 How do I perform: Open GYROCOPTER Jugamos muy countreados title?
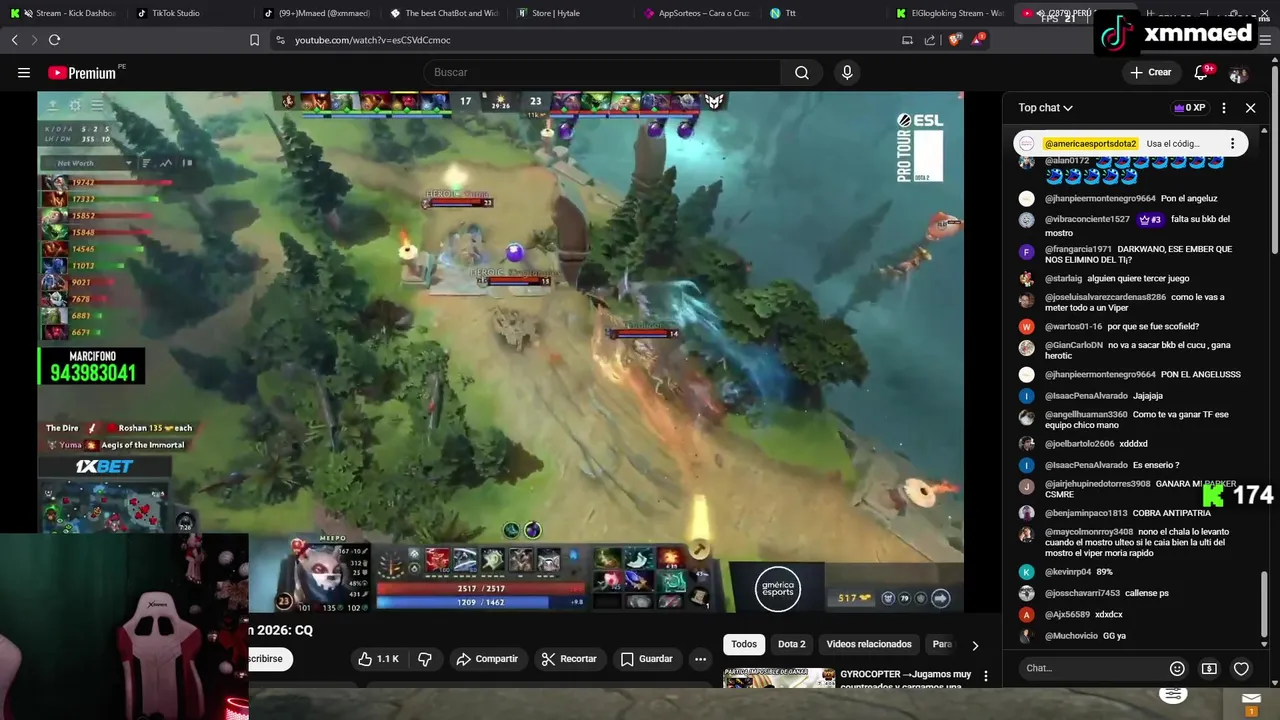pyautogui.click(x=906, y=679)
